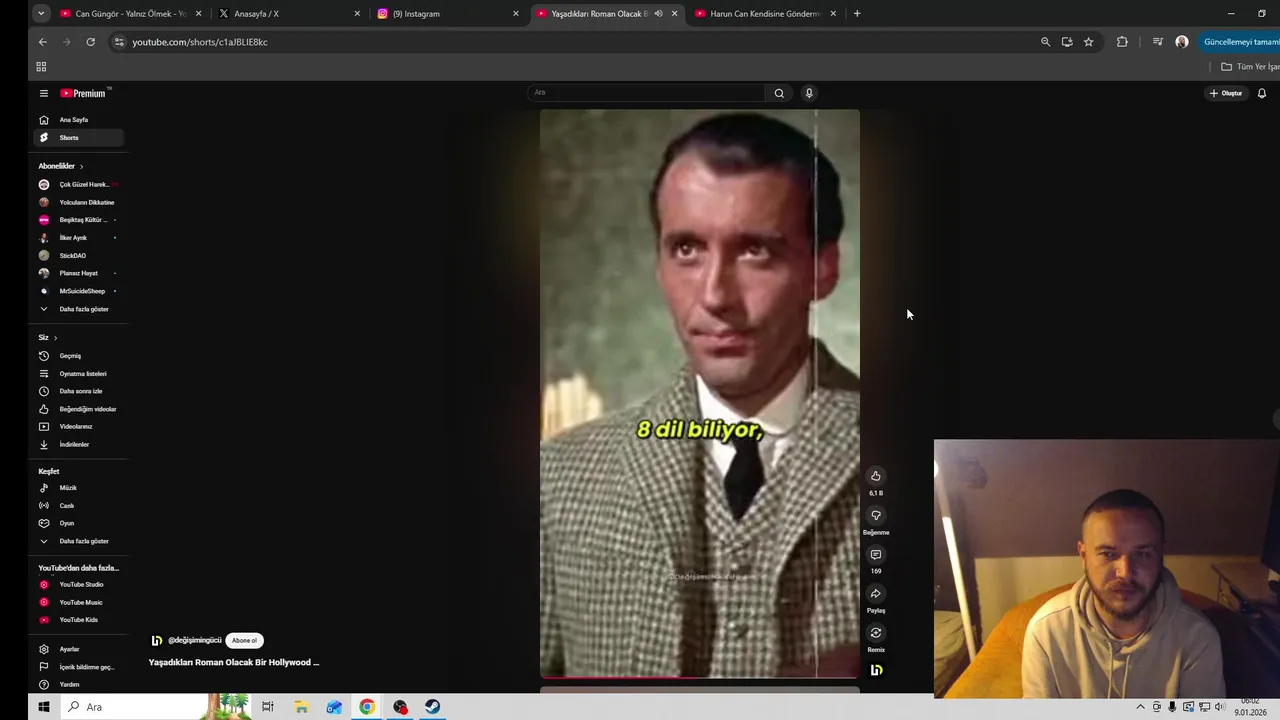Click the address bar URL
This screenshot has height=720, width=1280.
200,42
